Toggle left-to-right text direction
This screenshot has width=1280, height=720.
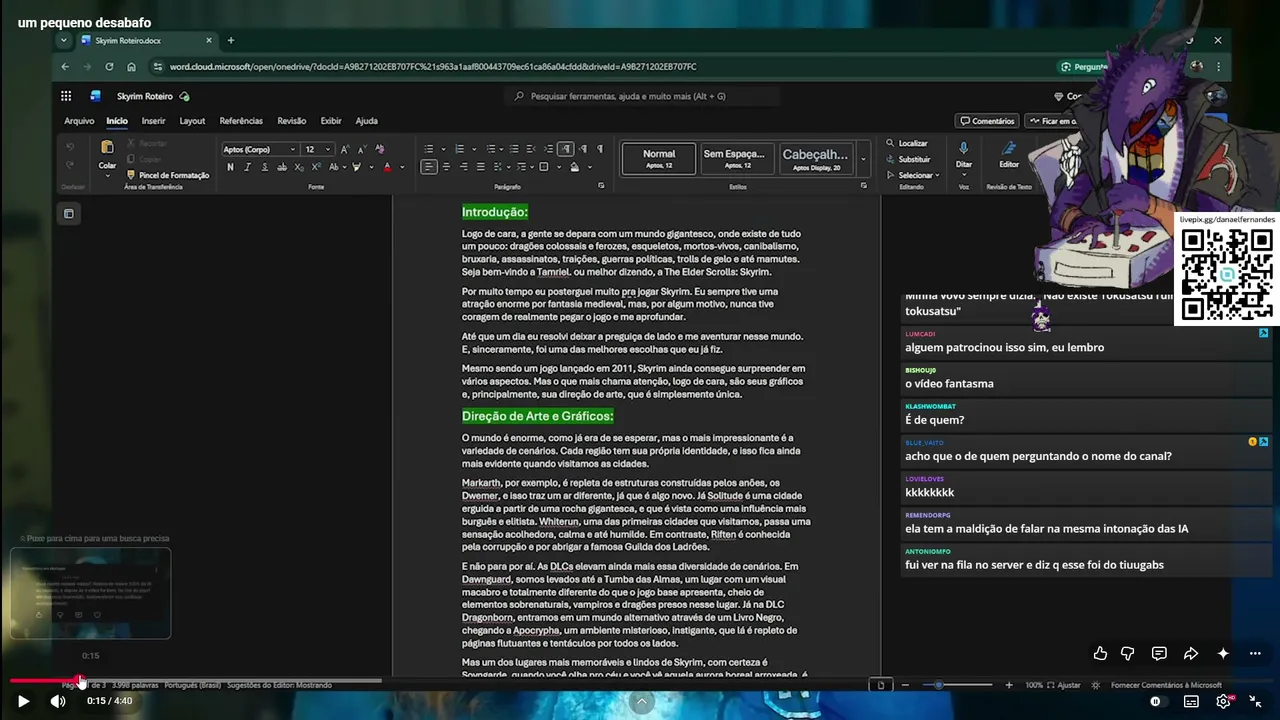coord(565,149)
